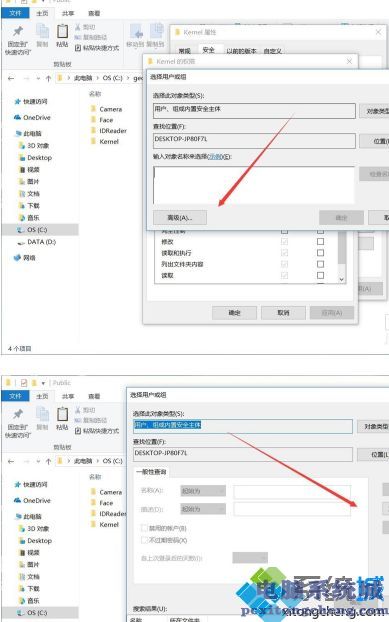Toggle the Allow box for 修改 permission

tap(284, 242)
